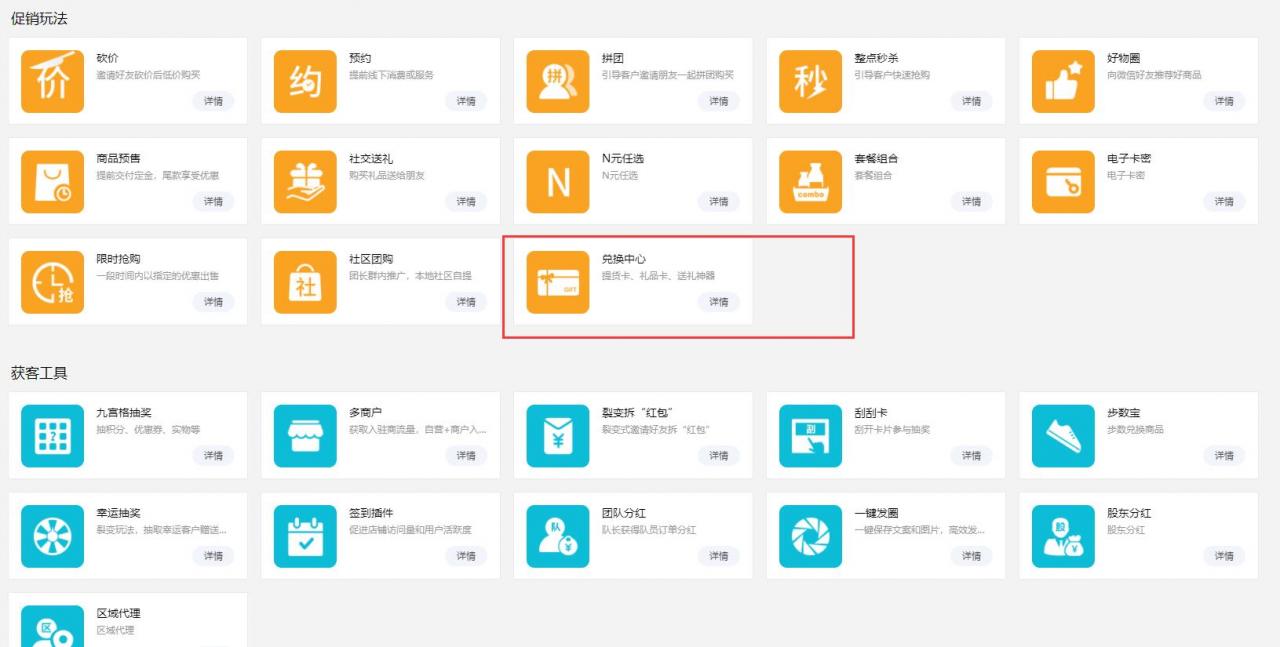The height and width of the screenshot is (647, 1280).
Task: Open the 限时抢购 clock icon
Action: pos(53,281)
